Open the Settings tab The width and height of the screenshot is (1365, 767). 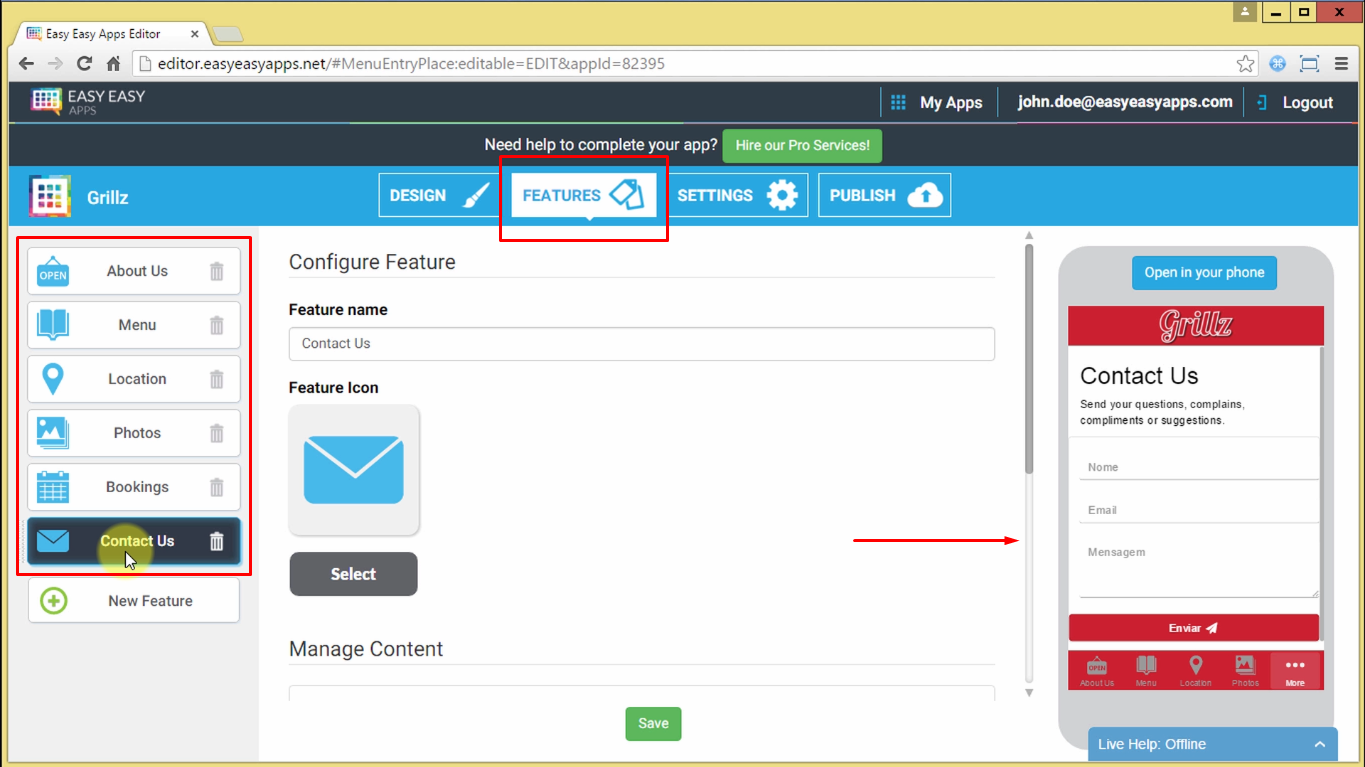737,195
